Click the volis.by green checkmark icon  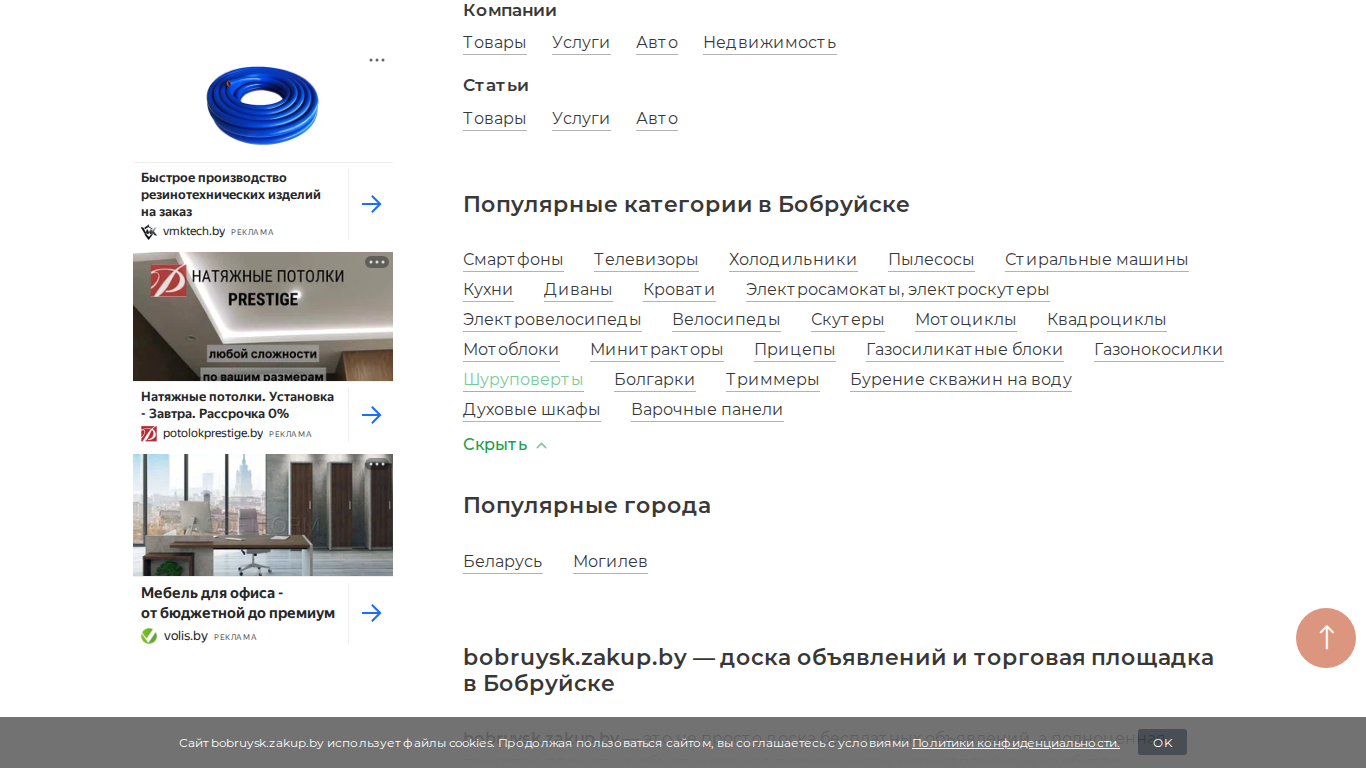coord(149,636)
